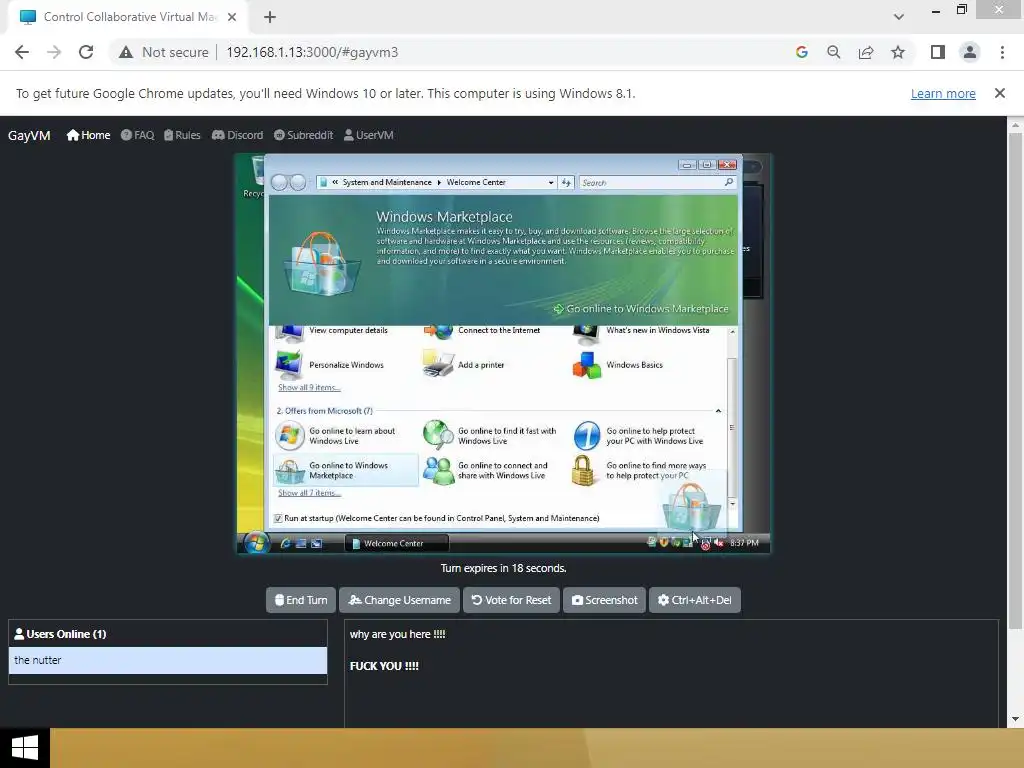
Task: Go back with the browser back arrow
Action: pos(22,52)
